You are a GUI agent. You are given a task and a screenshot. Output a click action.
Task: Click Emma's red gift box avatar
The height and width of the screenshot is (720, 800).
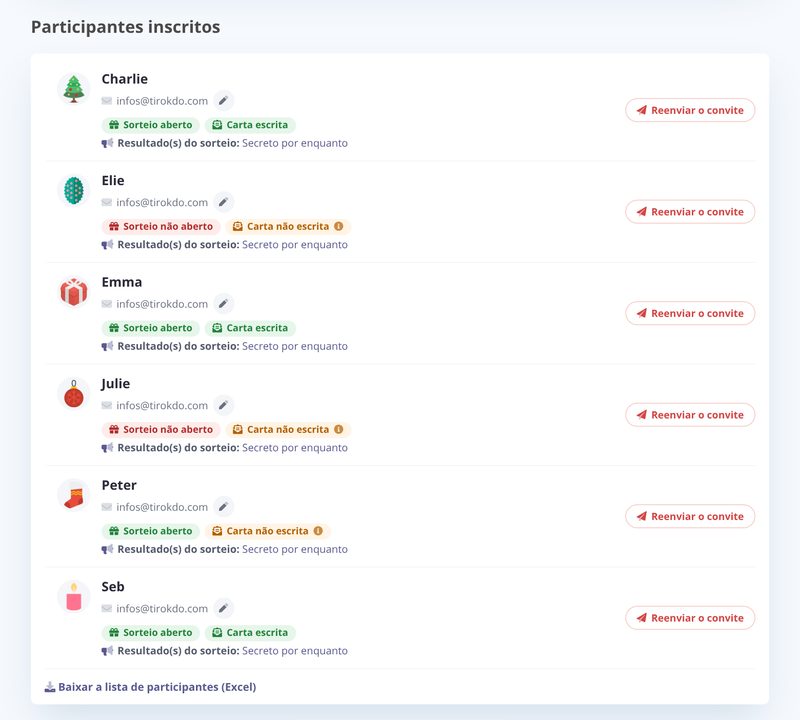pyautogui.click(x=74, y=292)
